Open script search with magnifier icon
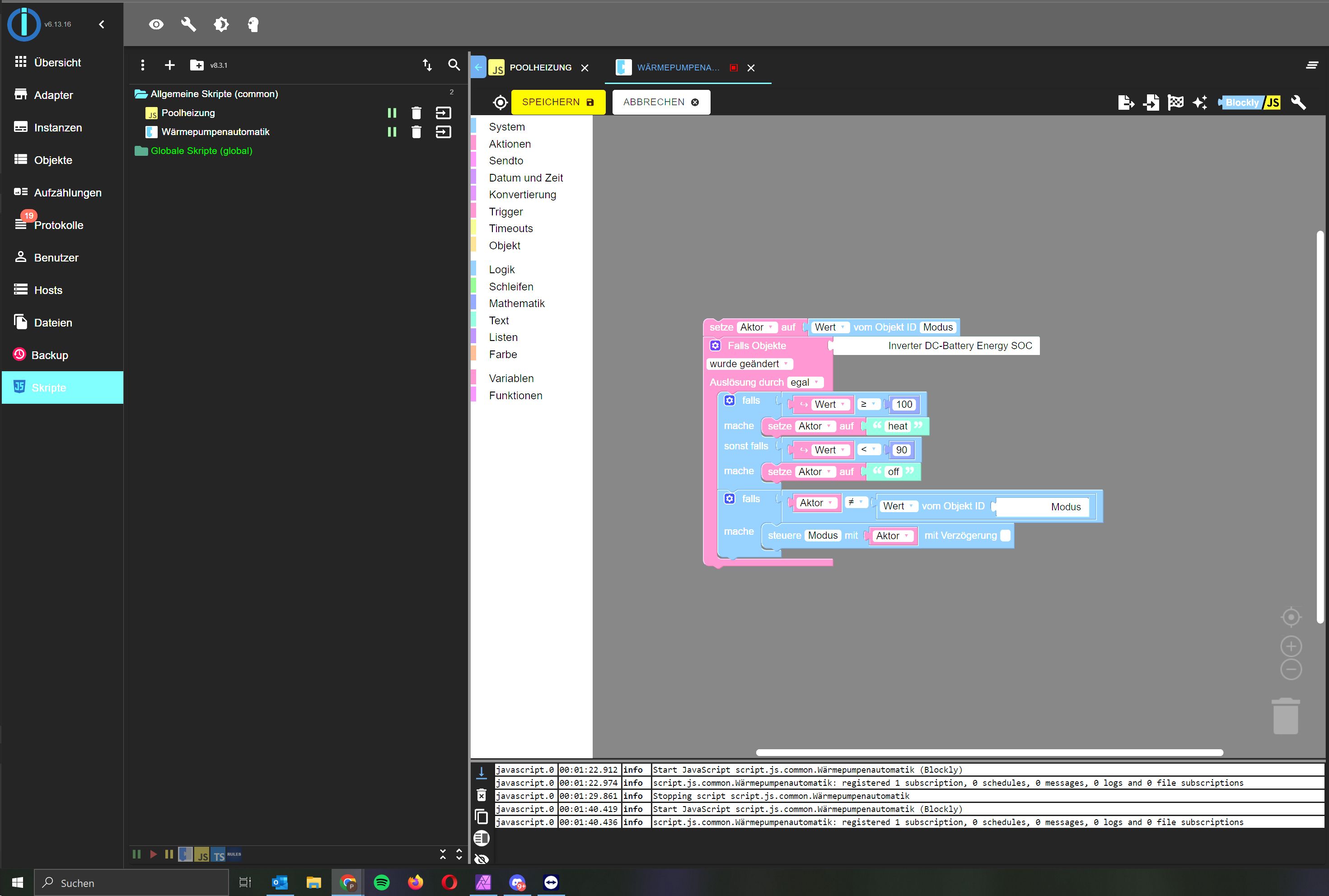This screenshot has width=1329, height=896. 454,65
